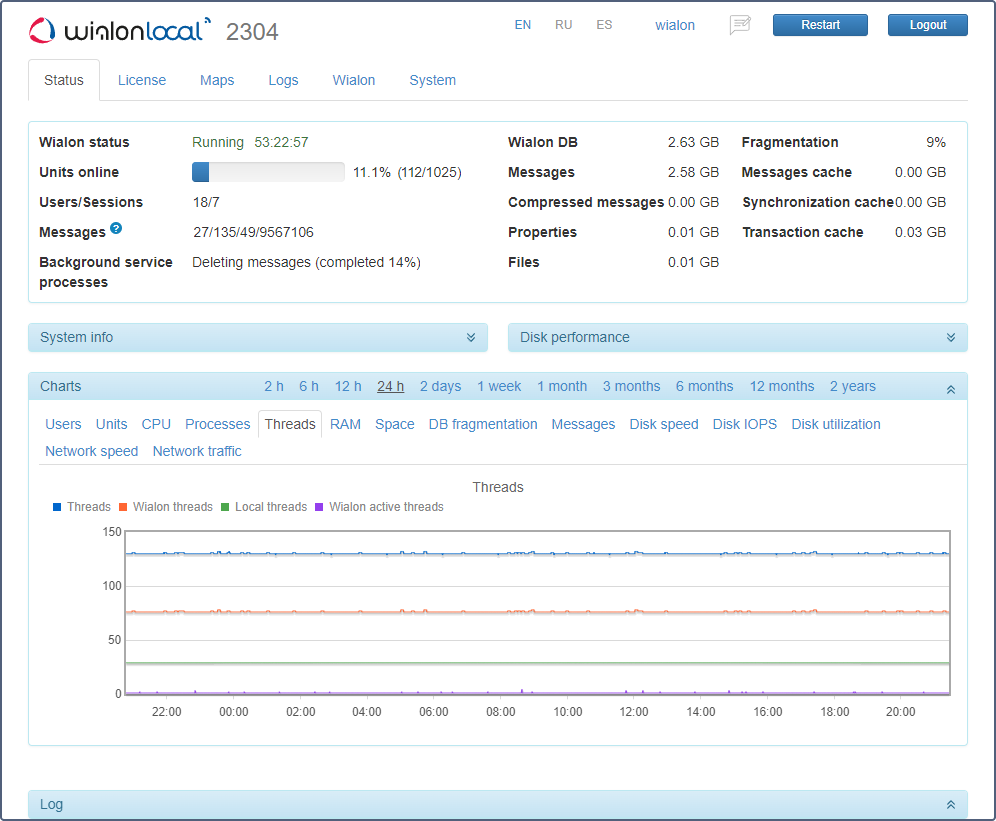996x821 pixels.
Task: Expand the System info panel
Action: (471, 338)
